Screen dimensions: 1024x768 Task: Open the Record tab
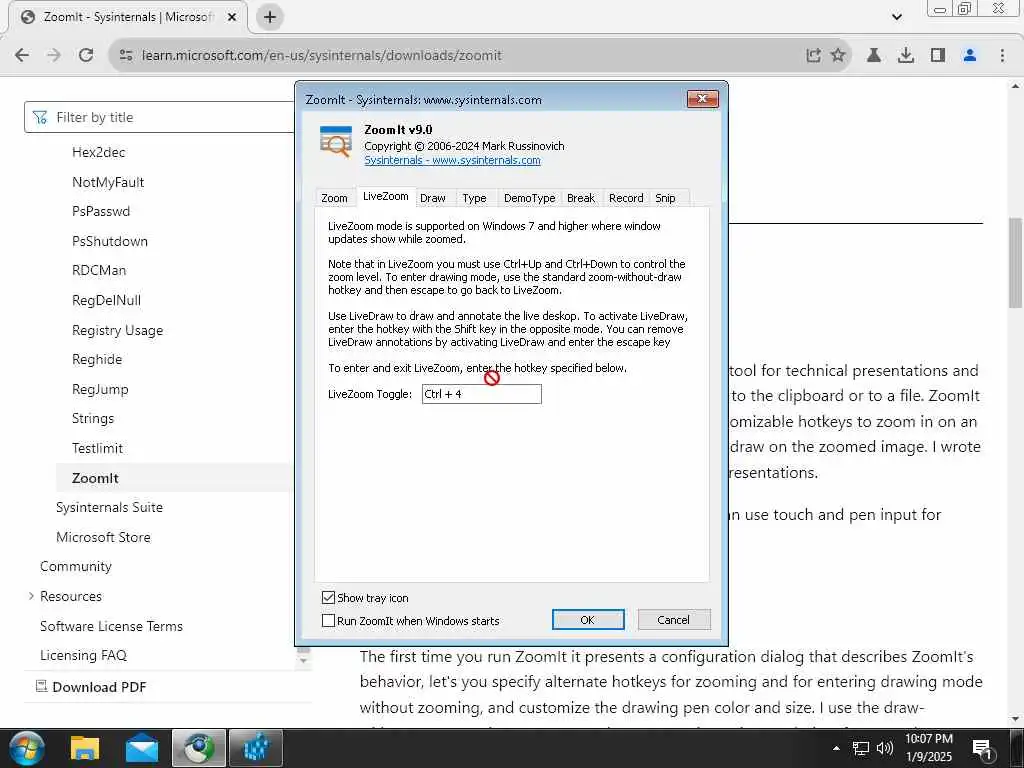coord(626,198)
